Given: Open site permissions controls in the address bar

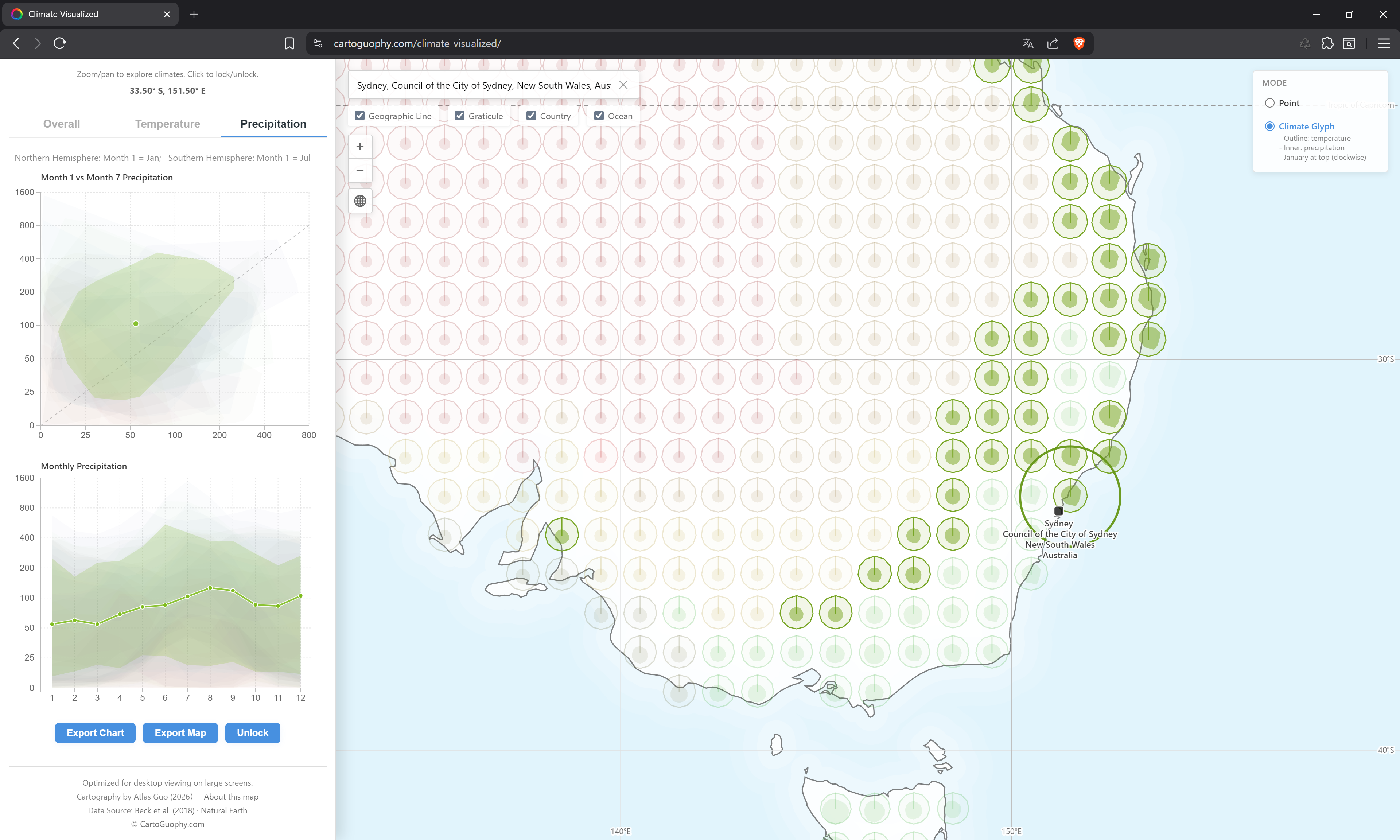Looking at the screenshot, I should pos(318,43).
